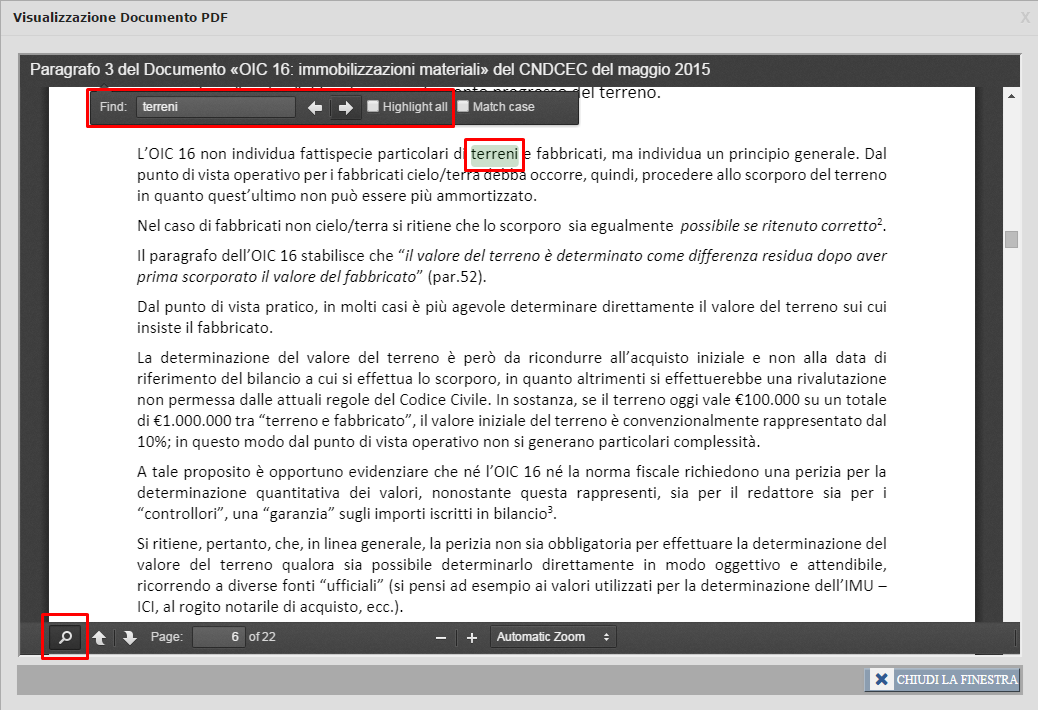Click the CHIUDI LA FINESTRA button
Image resolution: width=1038 pixels, height=710 pixels.
[943, 680]
